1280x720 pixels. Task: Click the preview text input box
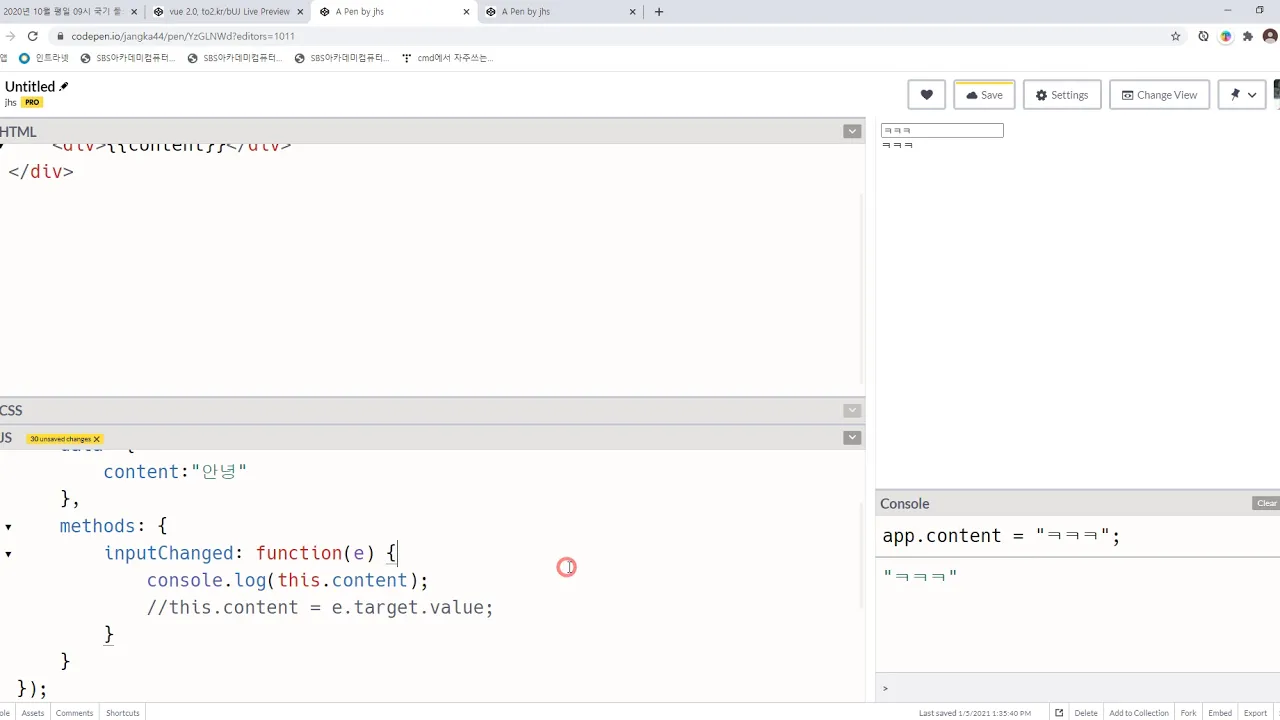(x=942, y=131)
